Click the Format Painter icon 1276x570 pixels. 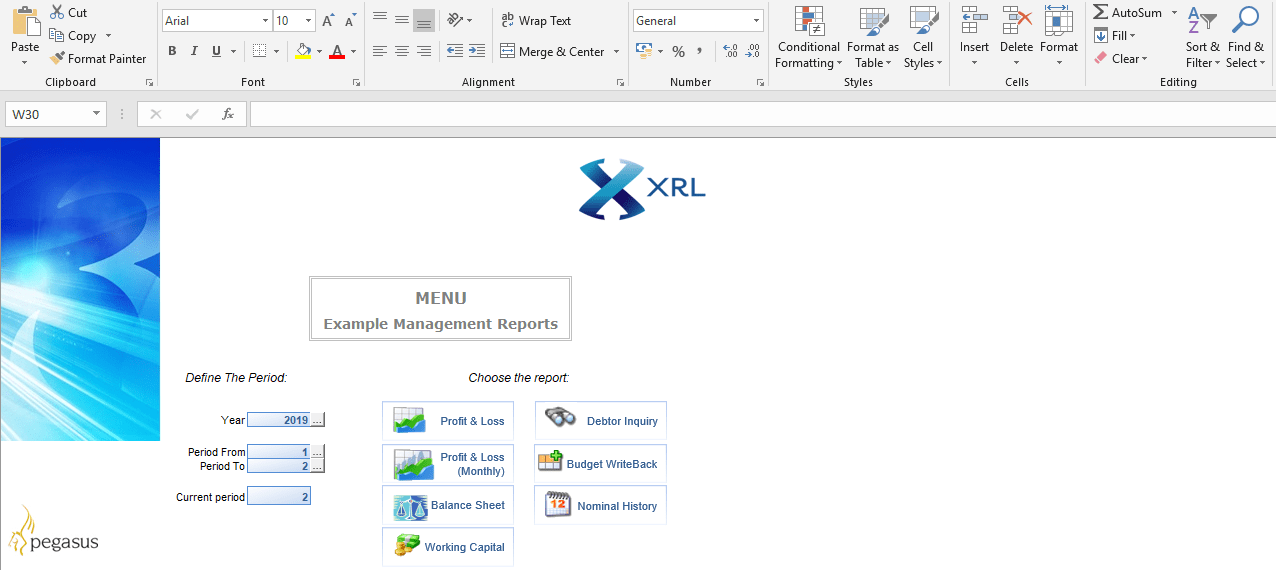click(x=58, y=59)
